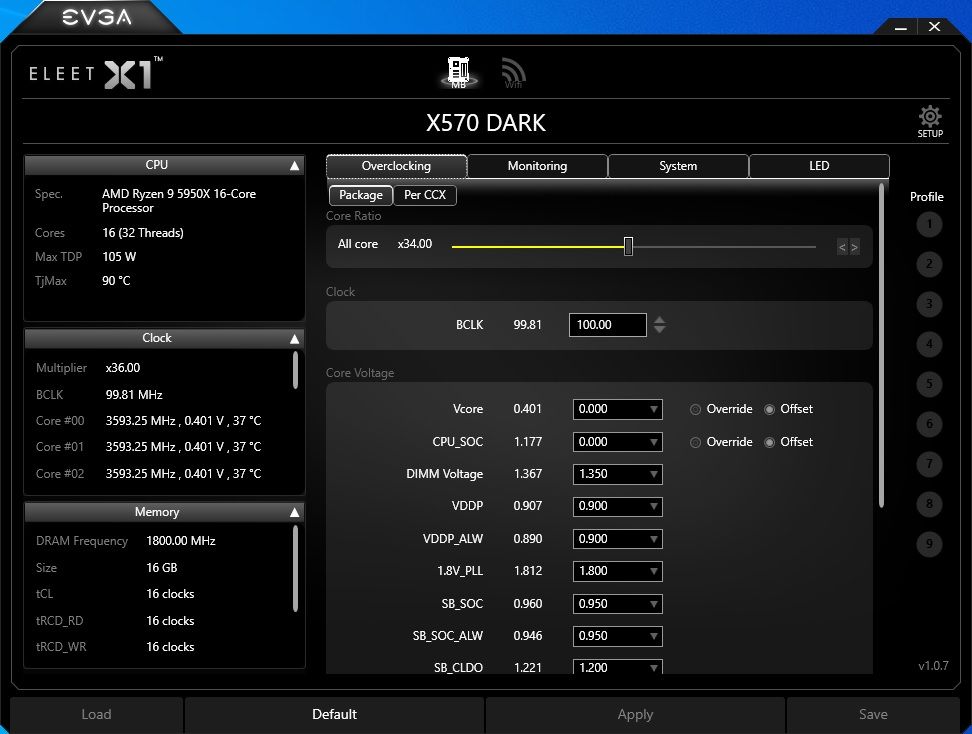Select the Per CCX sub-tab
Viewport: 972px width, 734px height.
(425, 195)
